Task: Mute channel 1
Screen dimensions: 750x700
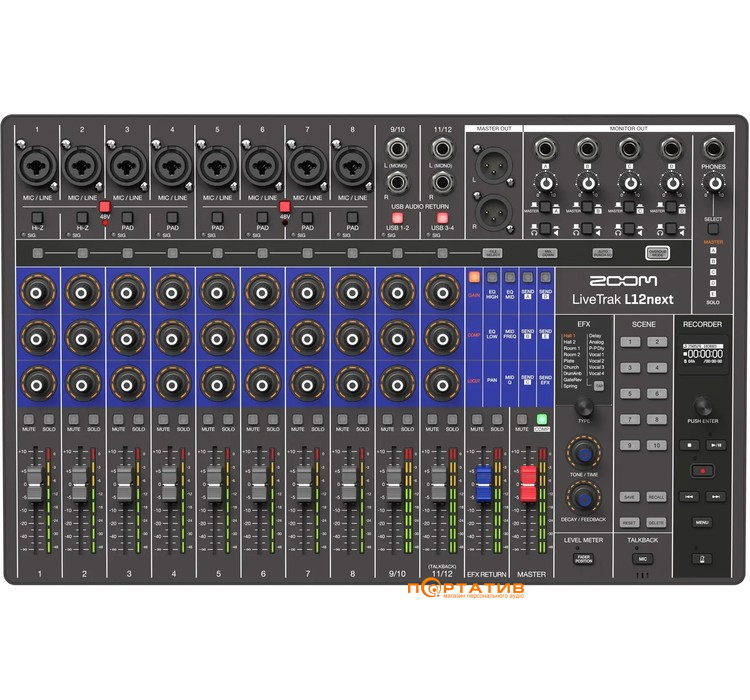Action: point(29,419)
